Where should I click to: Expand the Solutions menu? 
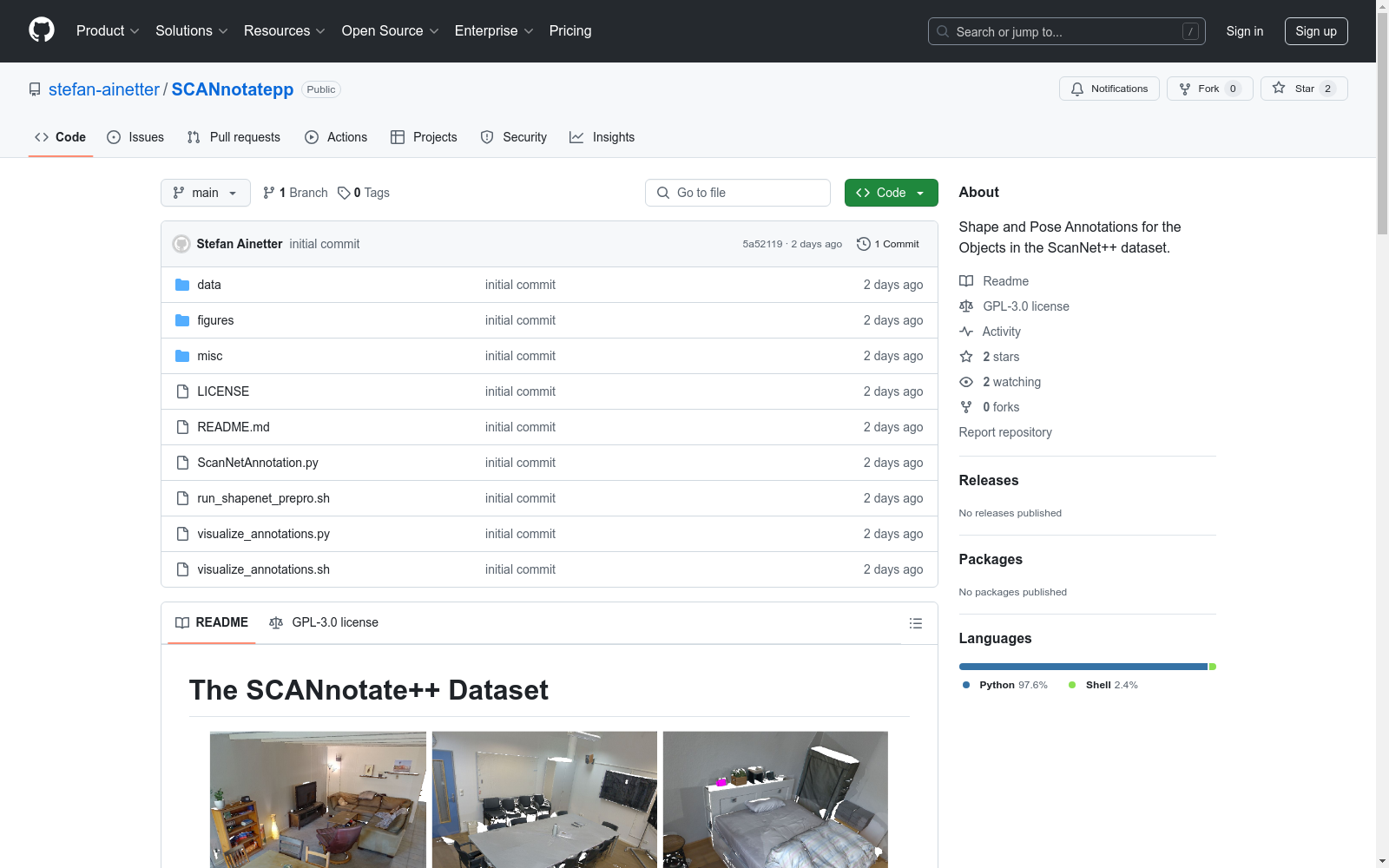(192, 30)
